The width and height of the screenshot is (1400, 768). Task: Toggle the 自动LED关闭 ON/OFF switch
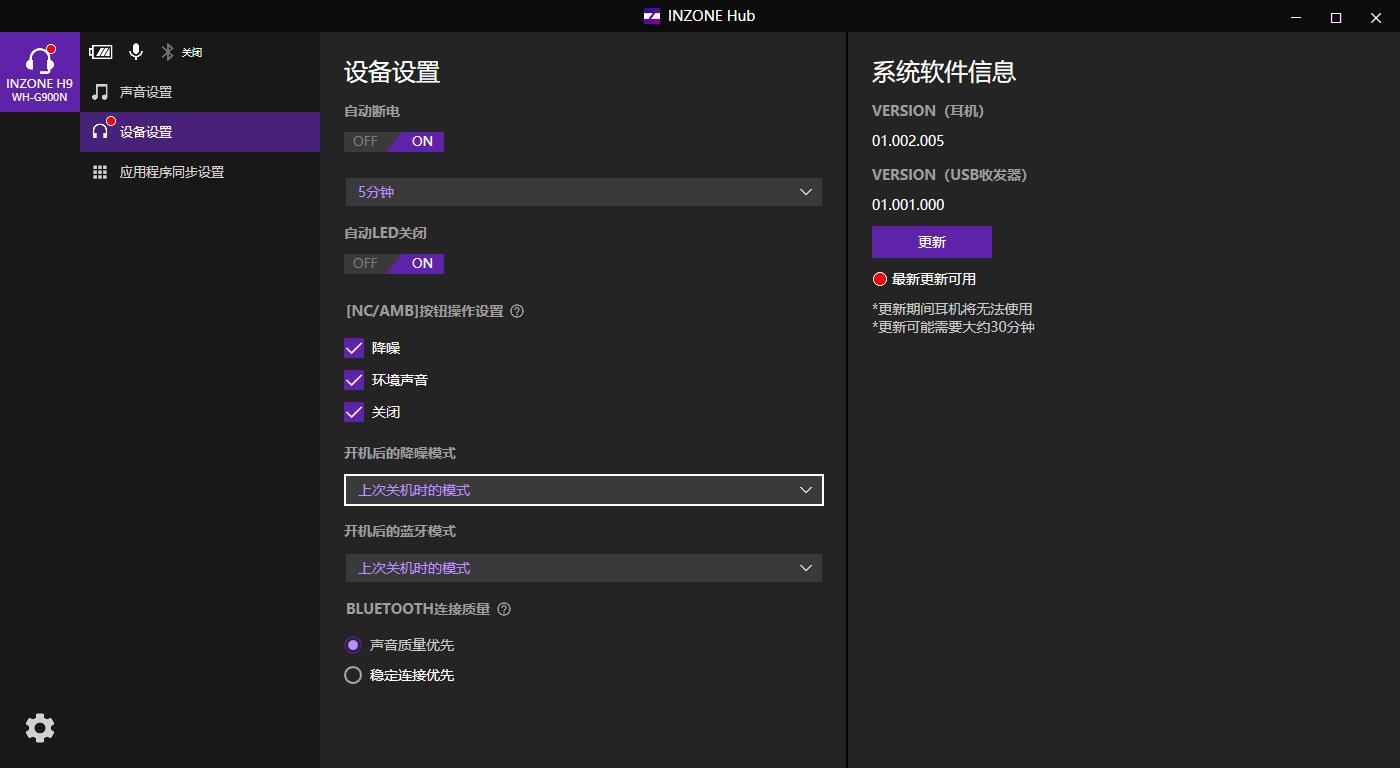tap(394, 264)
